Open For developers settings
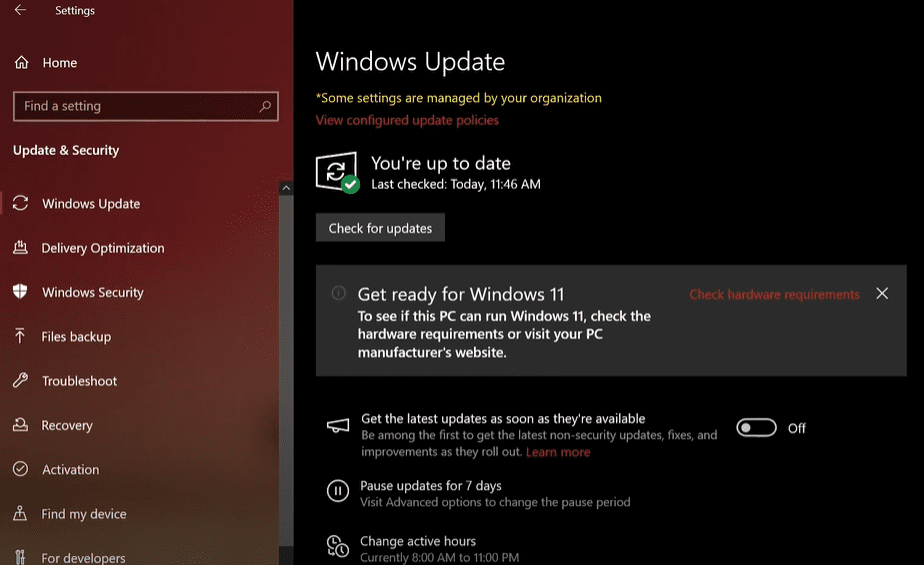The image size is (924, 565). [83, 557]
